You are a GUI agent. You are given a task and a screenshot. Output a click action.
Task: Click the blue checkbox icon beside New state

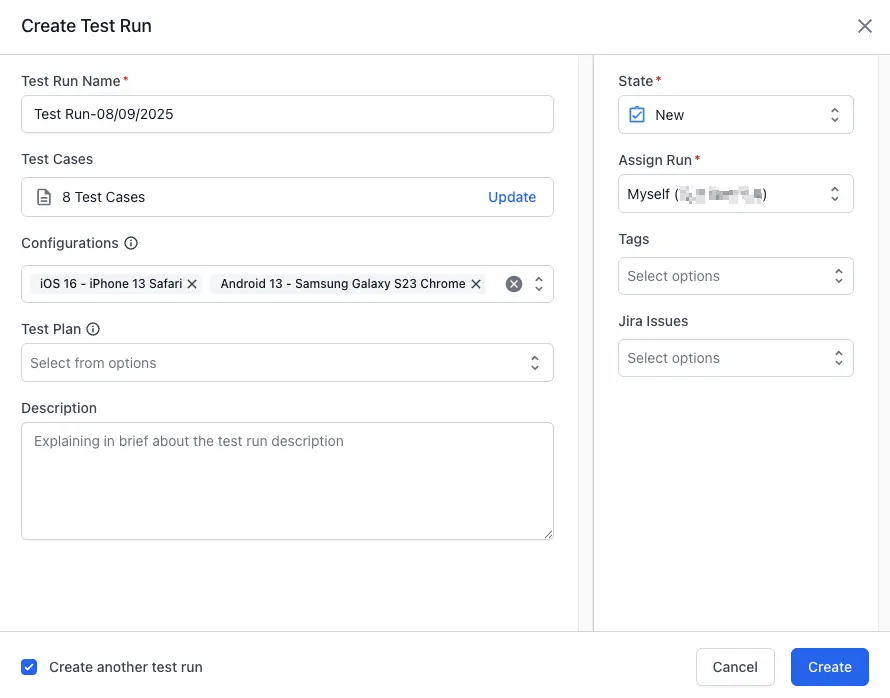pyautogui.click(x=637, y=115)
